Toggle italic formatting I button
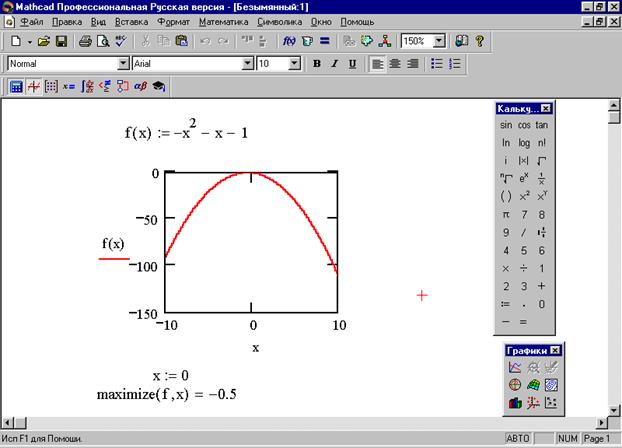Screen dimensions: 622x448 coord(334,63)
